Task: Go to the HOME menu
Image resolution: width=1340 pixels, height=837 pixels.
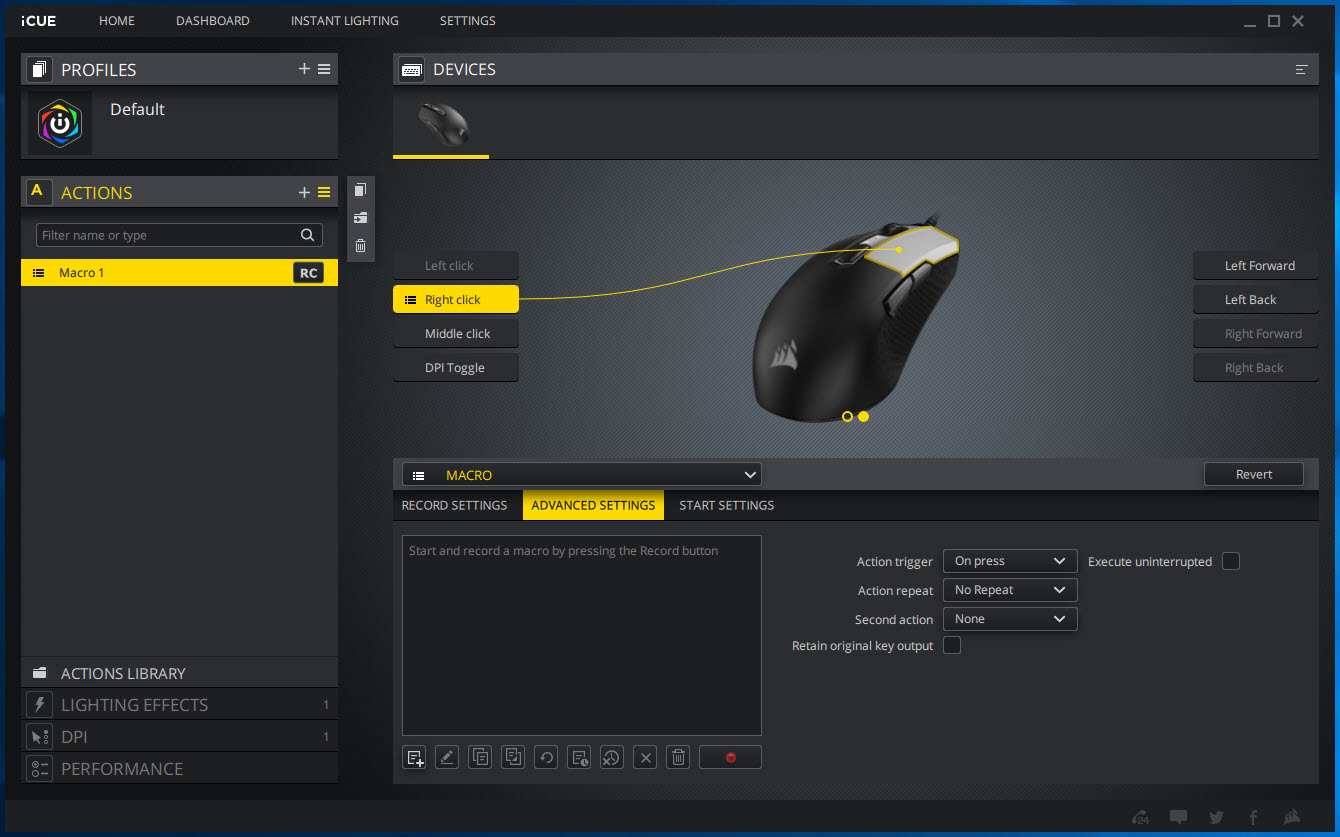Action: [117, 21]
